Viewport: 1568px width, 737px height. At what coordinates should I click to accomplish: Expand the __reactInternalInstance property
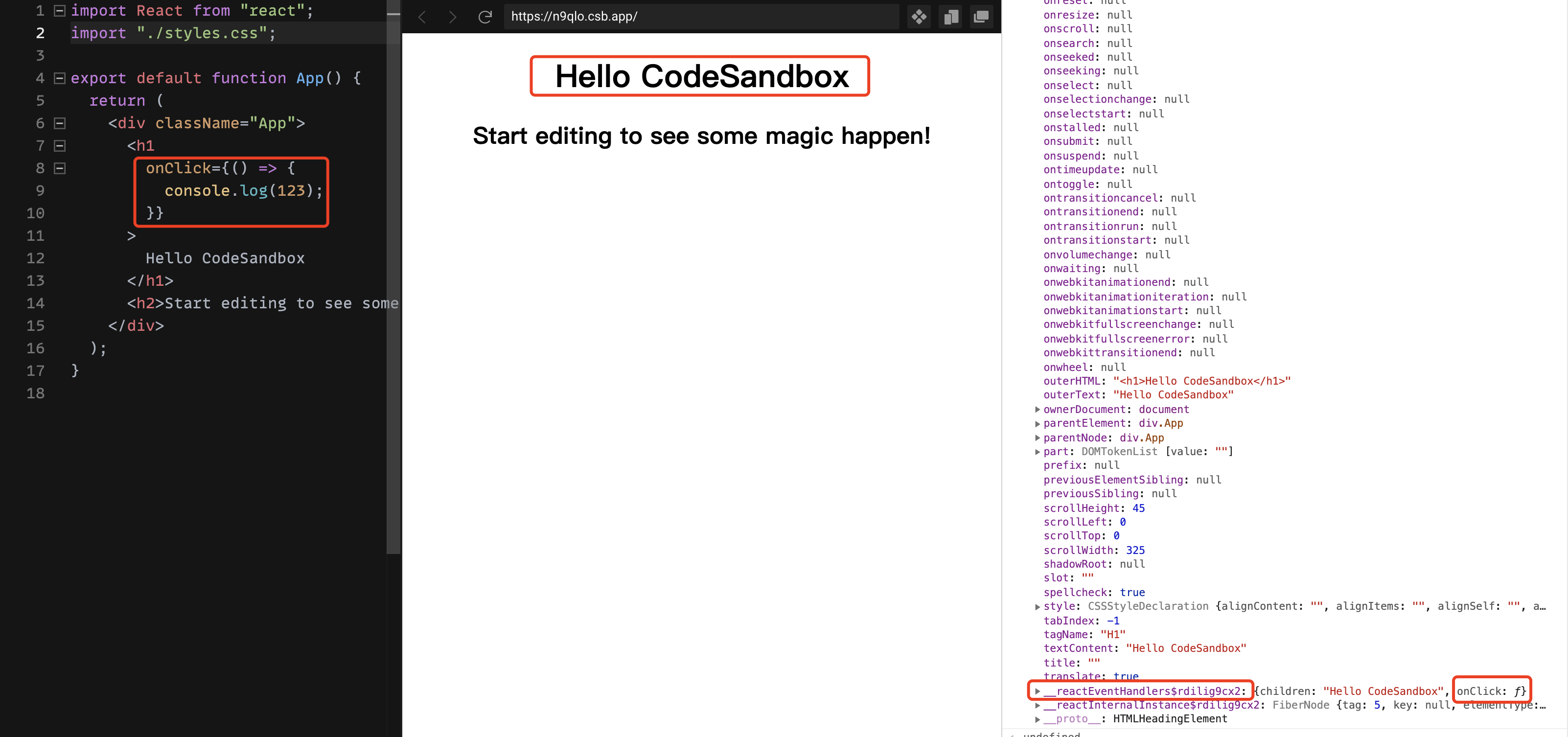tap(1037, 705)
